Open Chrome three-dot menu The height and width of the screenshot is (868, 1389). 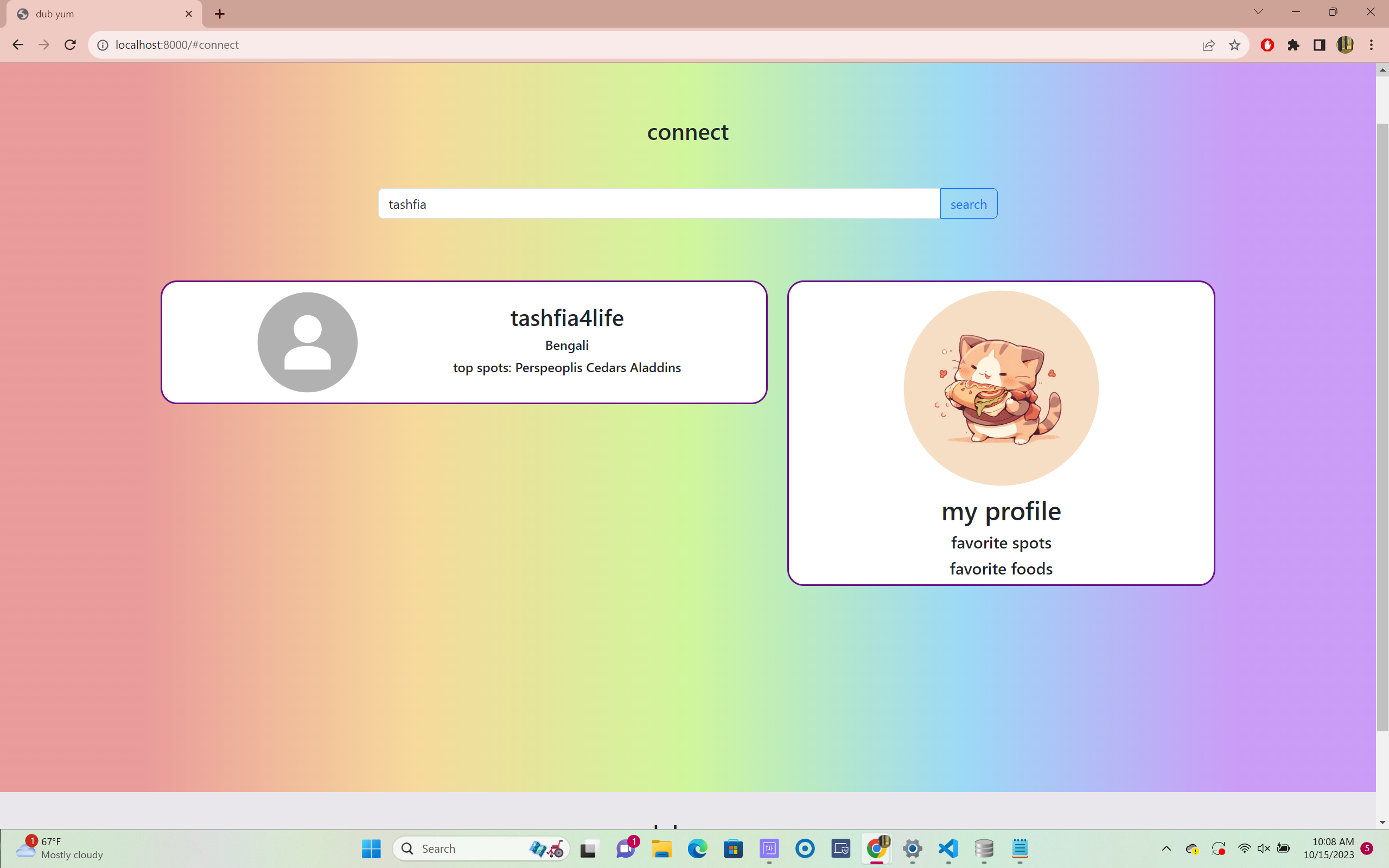pos(1371,45)
